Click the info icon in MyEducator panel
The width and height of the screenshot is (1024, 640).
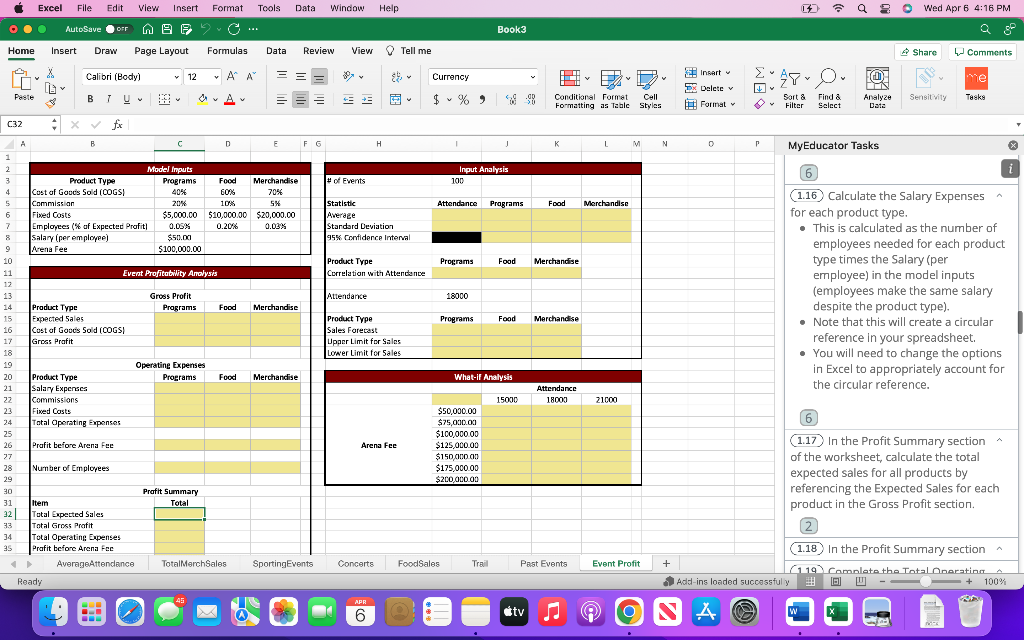point(1010,168)
